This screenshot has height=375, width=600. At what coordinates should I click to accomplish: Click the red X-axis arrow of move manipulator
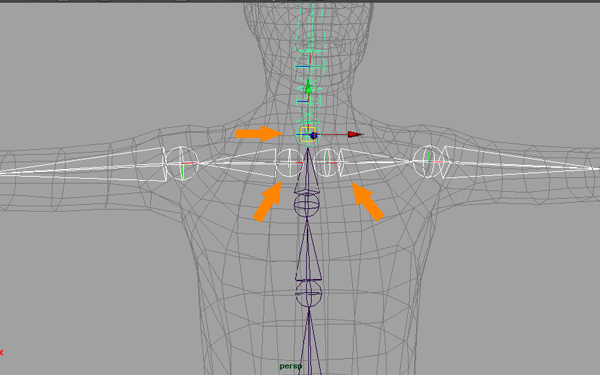point(355,134)
